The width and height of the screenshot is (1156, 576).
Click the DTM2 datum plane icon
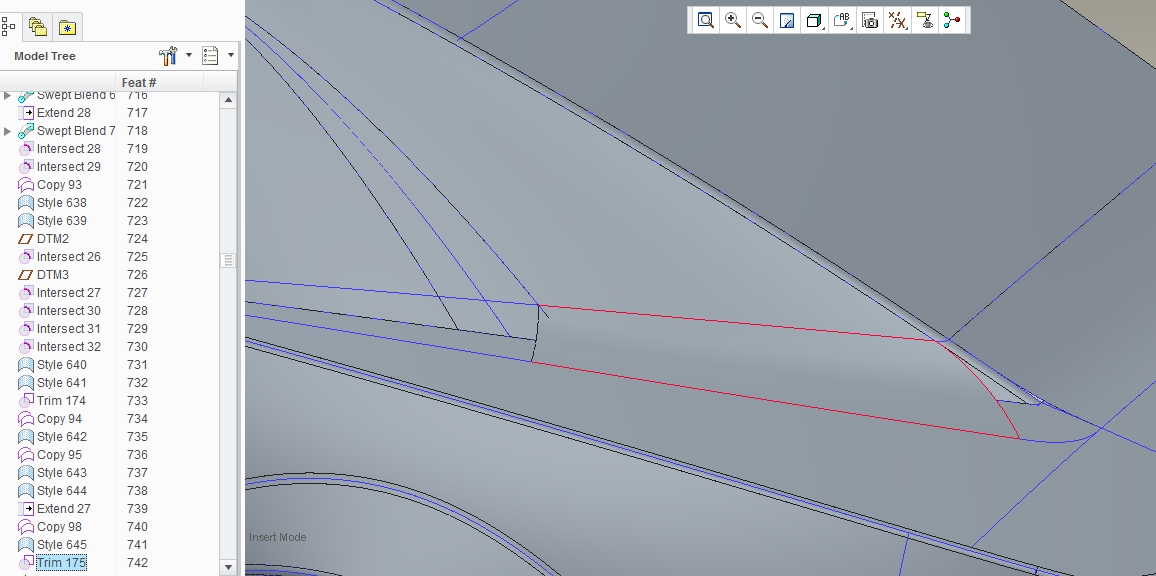pos(26,239)
